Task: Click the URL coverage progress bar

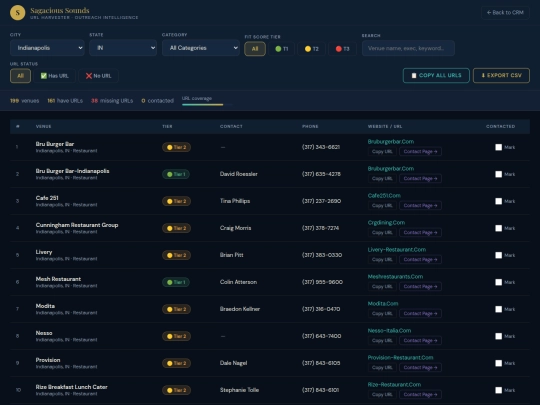Action: coord(208,104)
